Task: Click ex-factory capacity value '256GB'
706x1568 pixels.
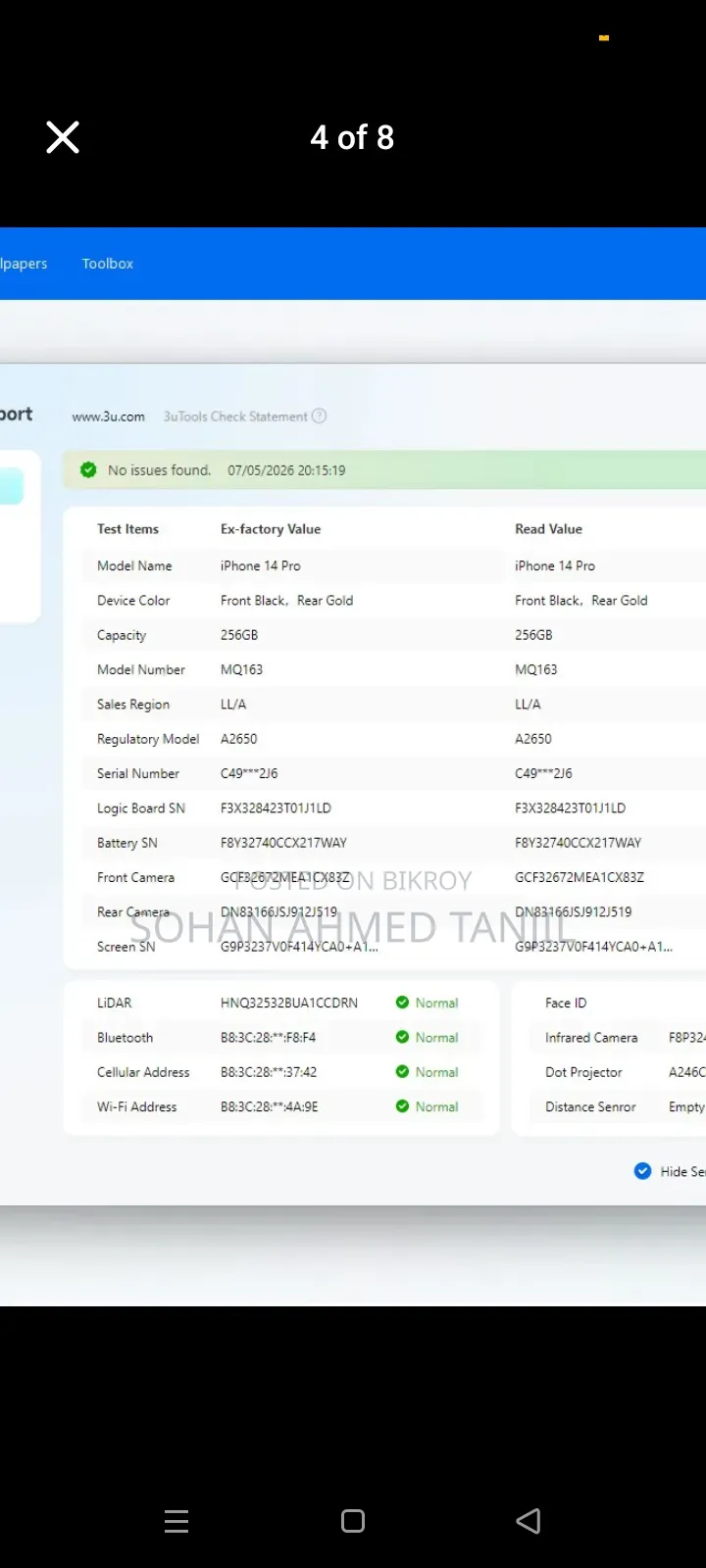Action: 239,635
